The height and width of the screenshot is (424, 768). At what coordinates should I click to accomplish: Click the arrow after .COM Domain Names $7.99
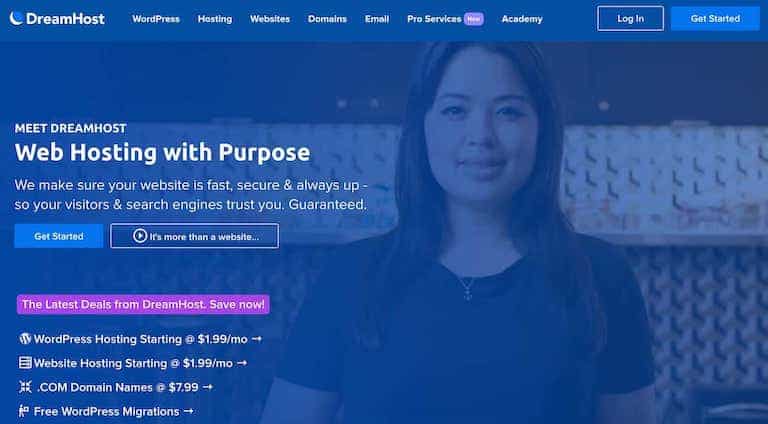click(208, 387)
